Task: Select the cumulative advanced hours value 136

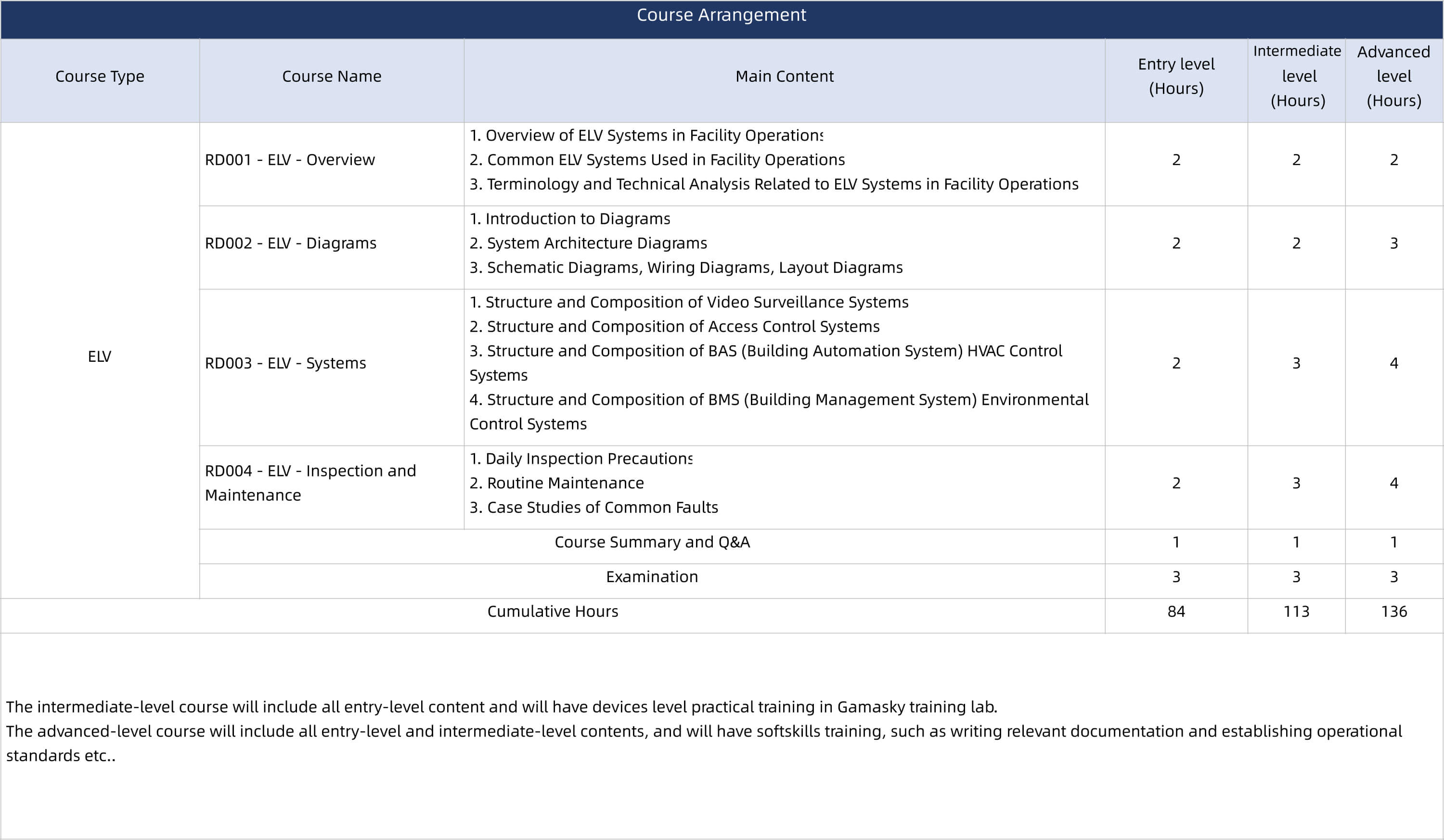Action: coord(1393,611)
